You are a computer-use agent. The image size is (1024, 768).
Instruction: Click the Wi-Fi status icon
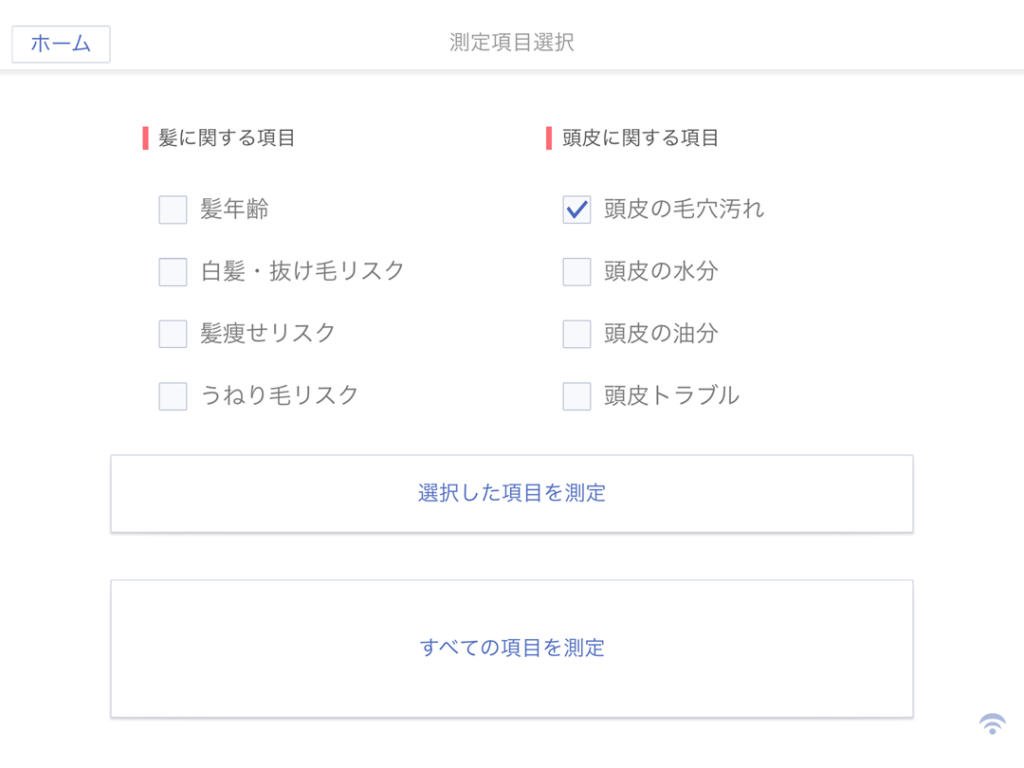point(992,724)
